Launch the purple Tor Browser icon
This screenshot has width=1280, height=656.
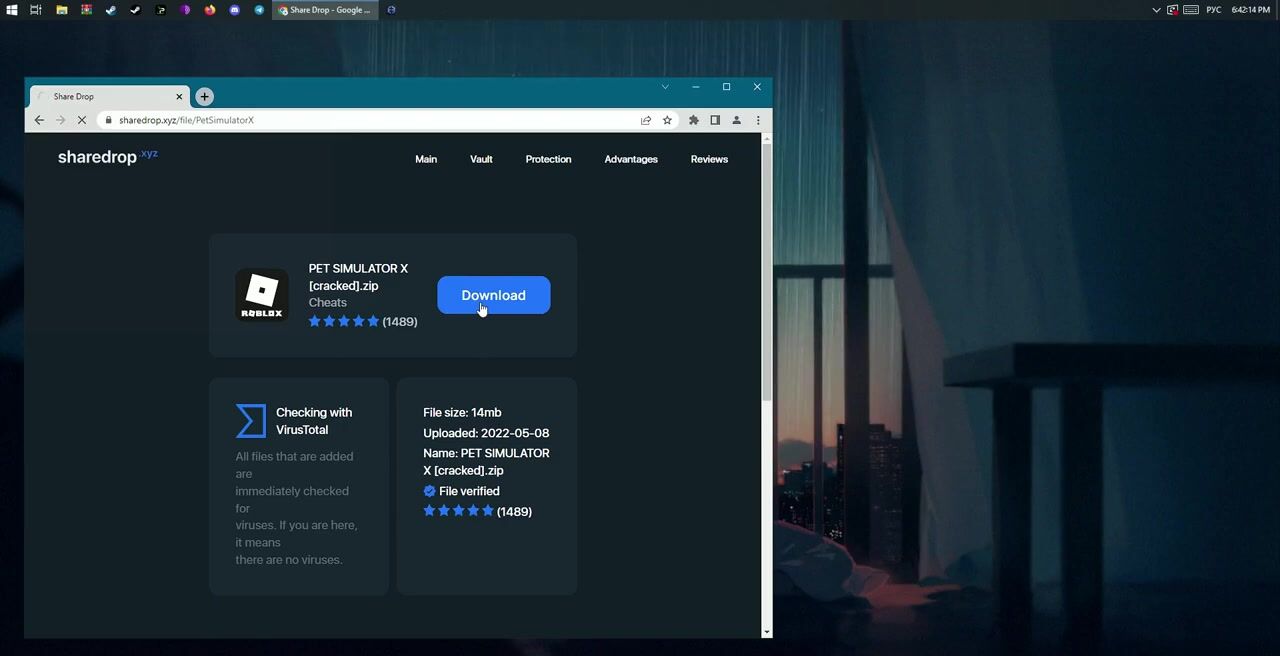tap(185, 10)
